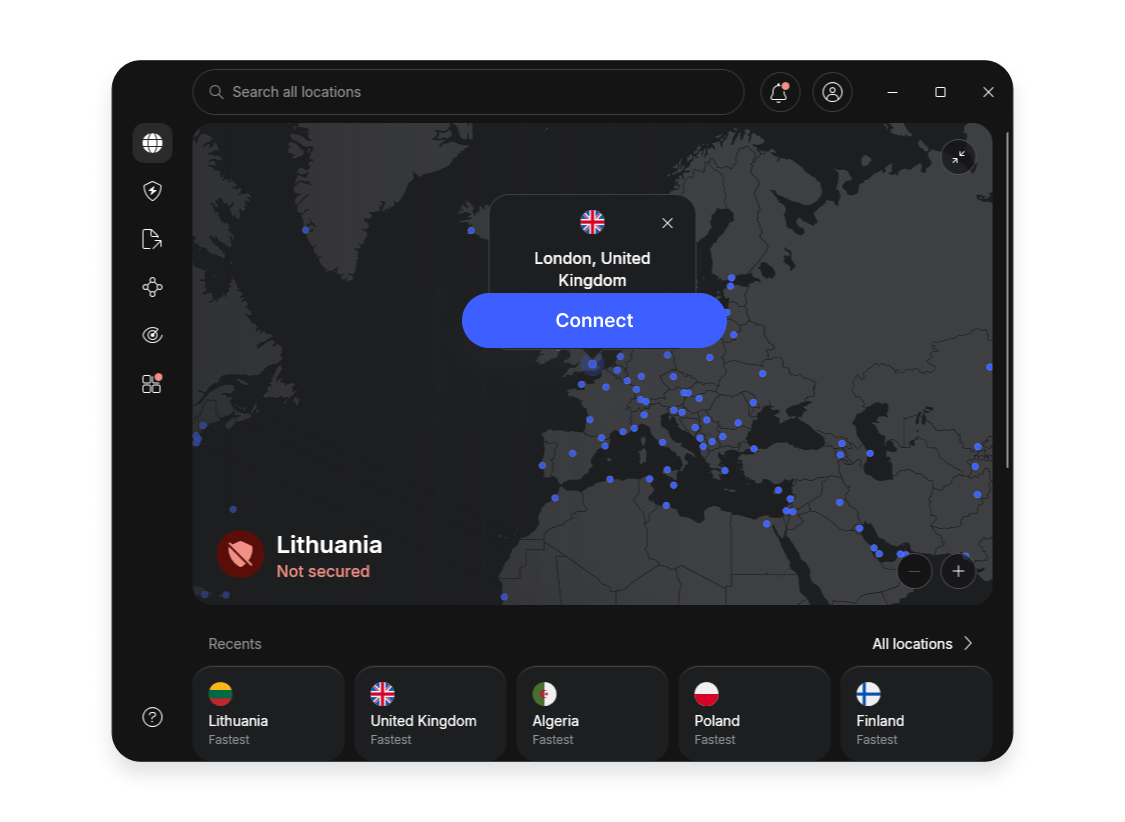Screen dimensions: 1125x822
Task: Click the UK flag in the London popup
Action: (593, 222)
